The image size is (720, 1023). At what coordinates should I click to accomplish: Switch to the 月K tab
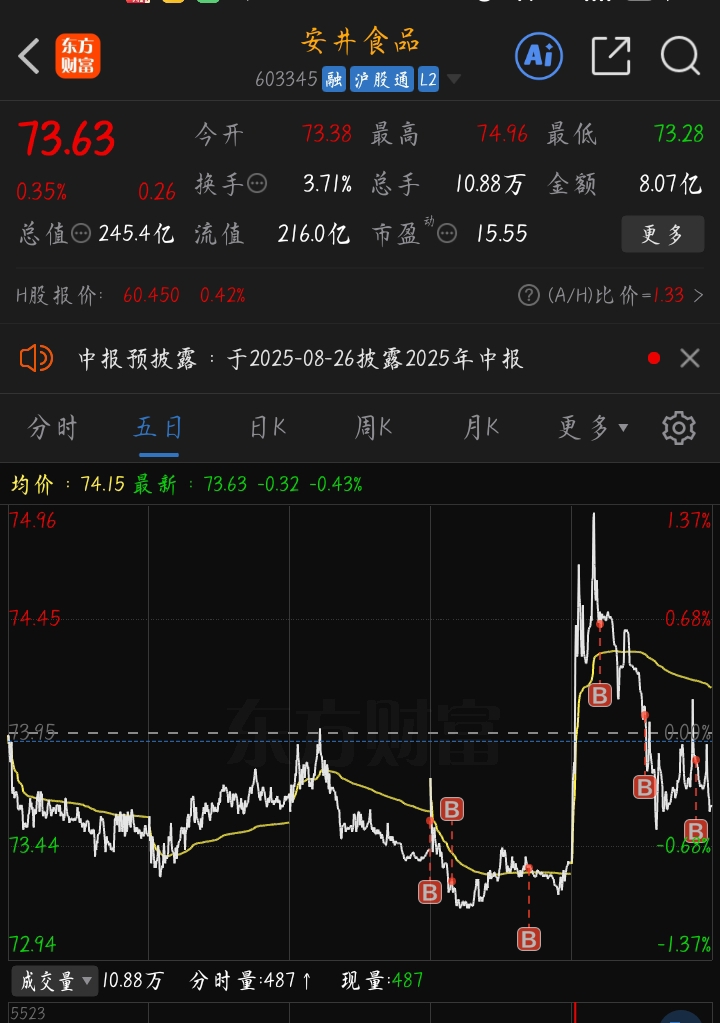click(x=481, y=428)
